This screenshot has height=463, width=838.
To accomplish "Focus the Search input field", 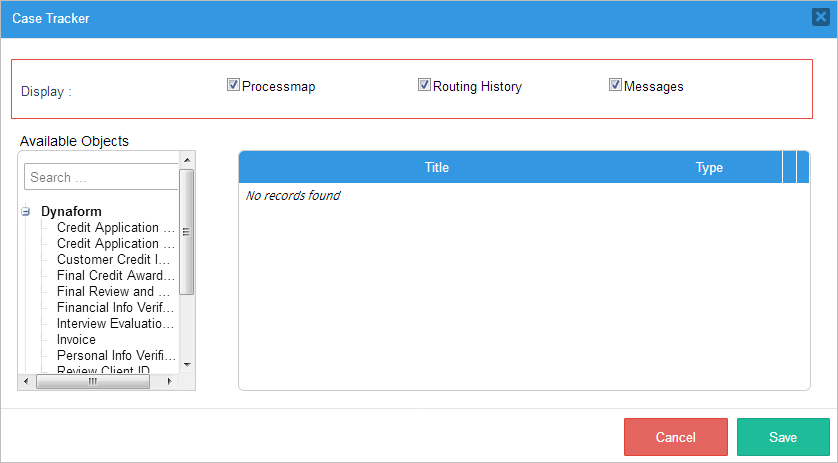I will 101,177.
